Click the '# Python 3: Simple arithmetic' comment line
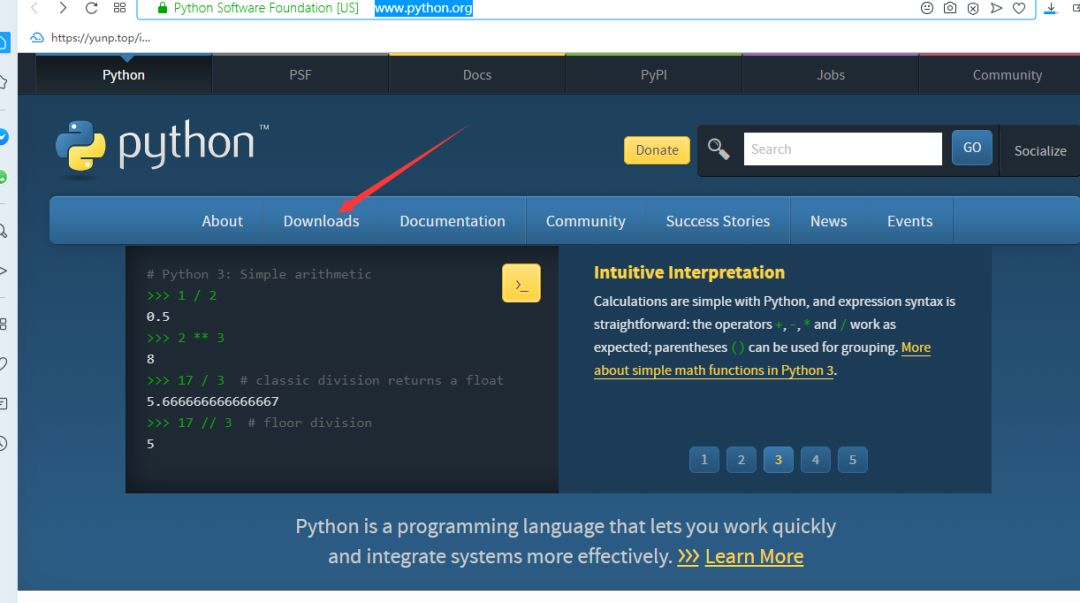Viewport: 1080px width, 603px height. pyautogui.click(x=259, y=274)
